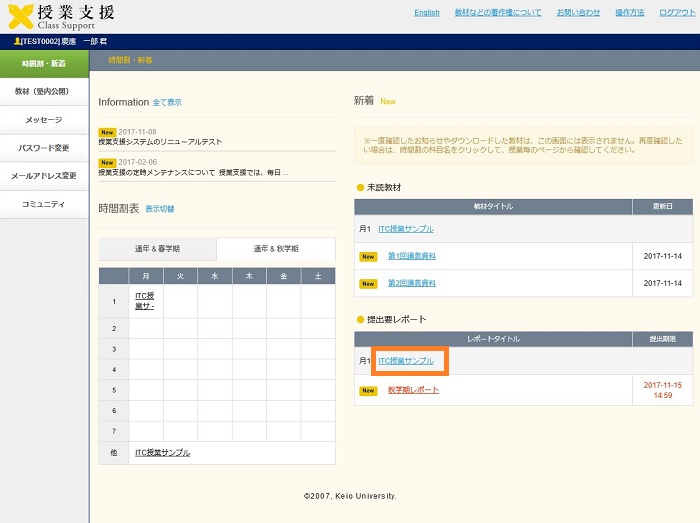The height and width of the screenshot is (523, 700).
Task: Open ITC授業サンプル in timetable 他 row
Action: coord(162,453)
